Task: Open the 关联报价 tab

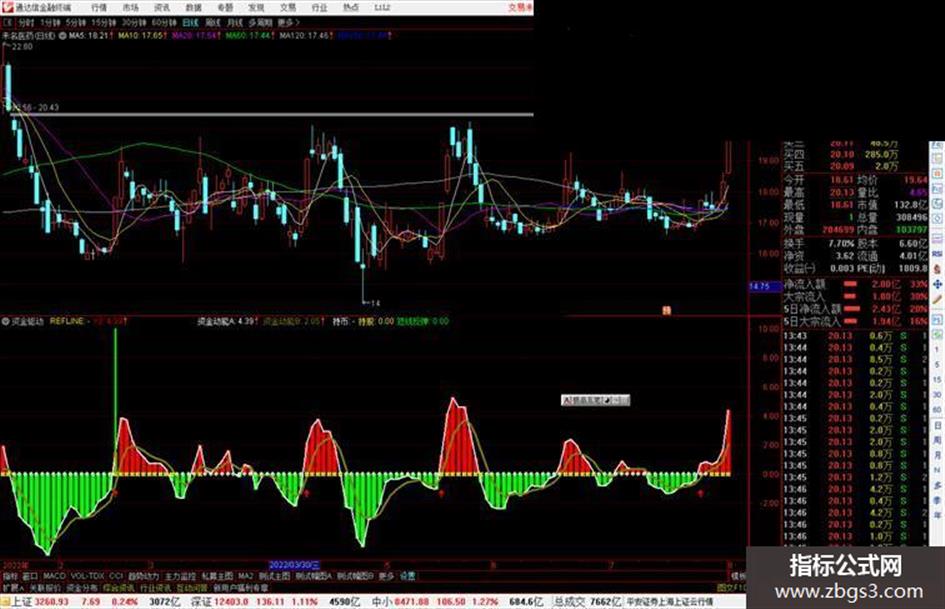Action: [x=45, y=587]
